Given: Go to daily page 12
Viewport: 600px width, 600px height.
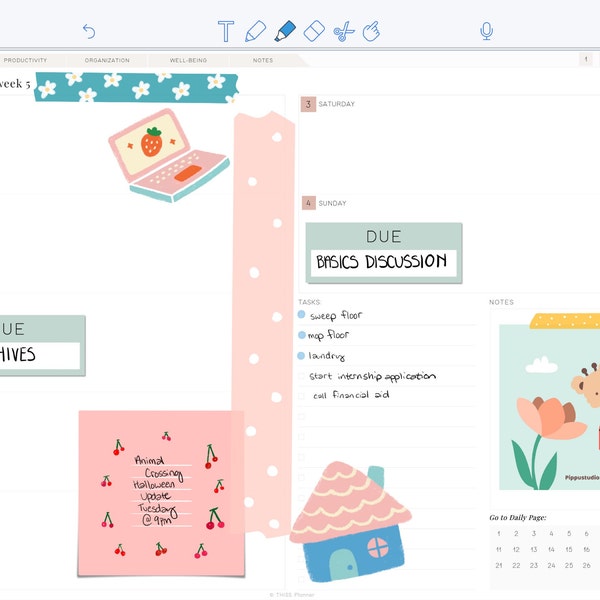Looking at the screenshot, I should (x=516, y=549).
